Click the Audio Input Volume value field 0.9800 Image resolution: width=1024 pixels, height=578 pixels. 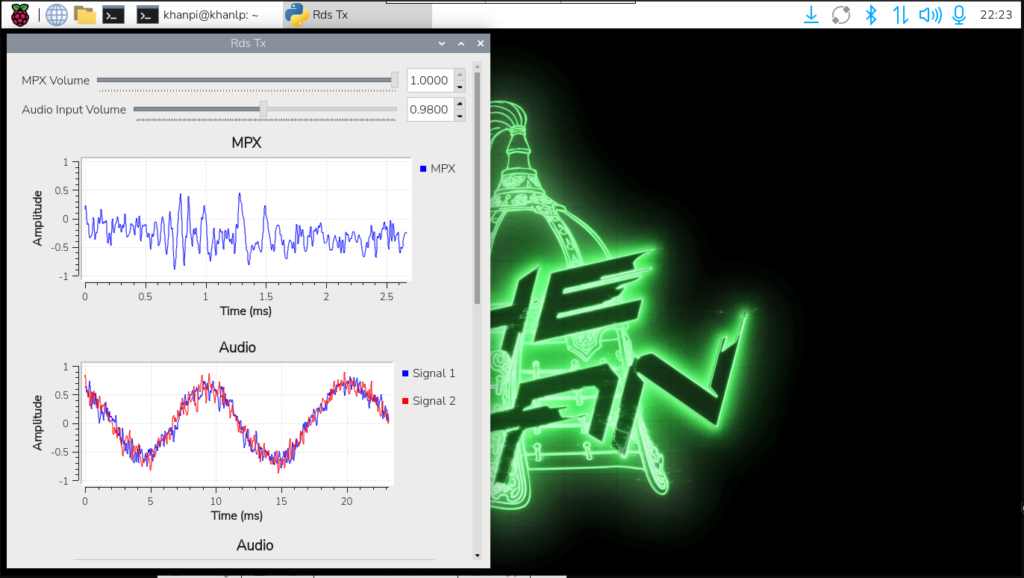(430, 109)
